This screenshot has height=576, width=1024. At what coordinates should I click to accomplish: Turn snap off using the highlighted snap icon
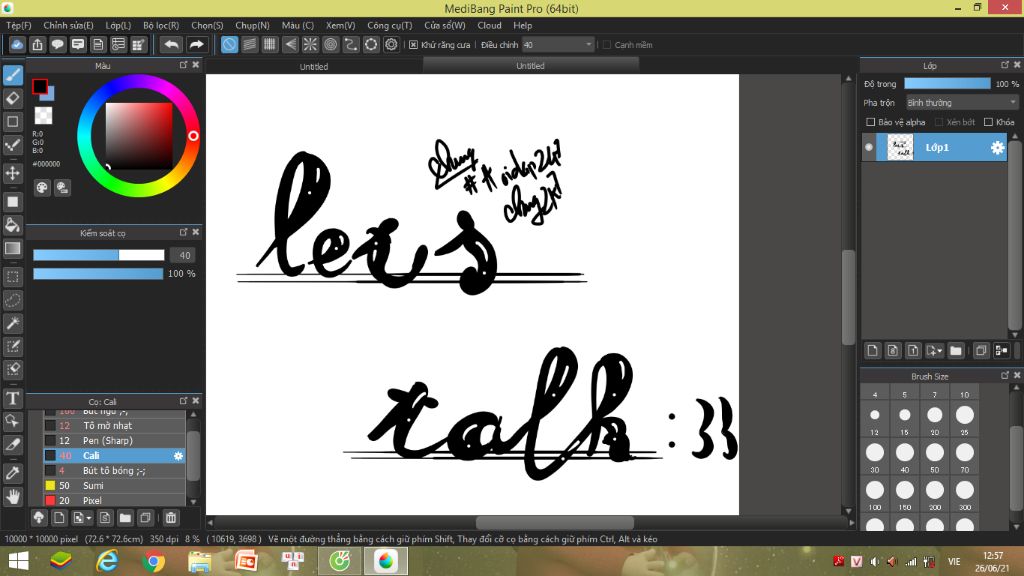pyautogui.click(x=229, y=44)
